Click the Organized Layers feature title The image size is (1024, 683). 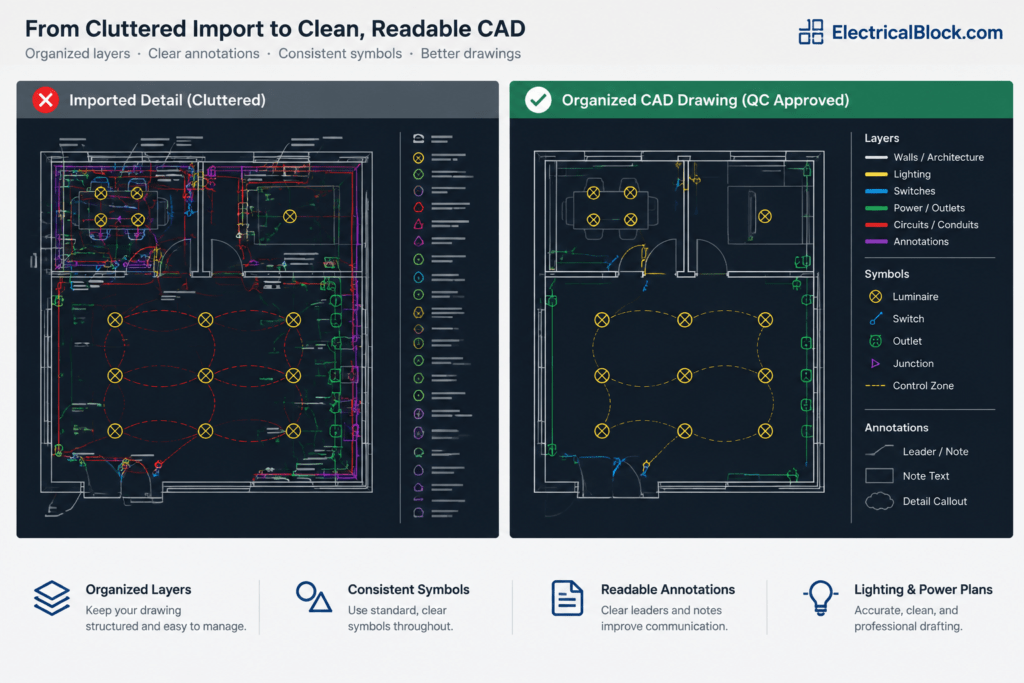(138, 590)
